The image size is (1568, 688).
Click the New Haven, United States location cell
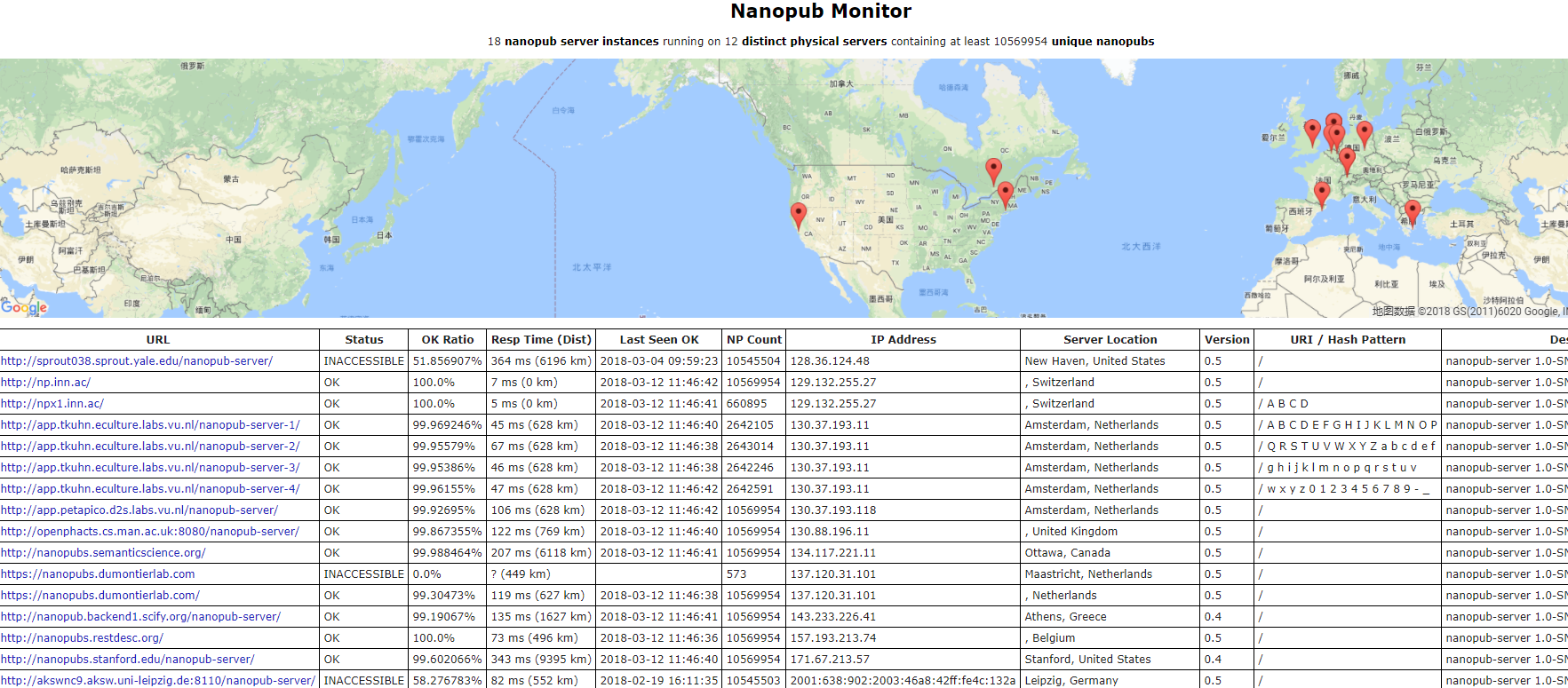(x=1110, y=361)
